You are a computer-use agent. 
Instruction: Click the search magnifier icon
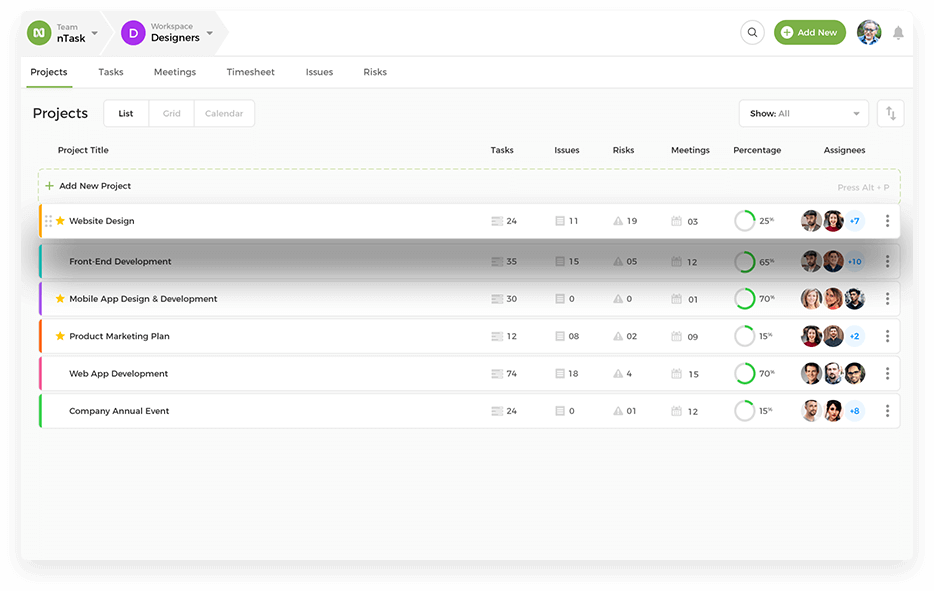752,33
